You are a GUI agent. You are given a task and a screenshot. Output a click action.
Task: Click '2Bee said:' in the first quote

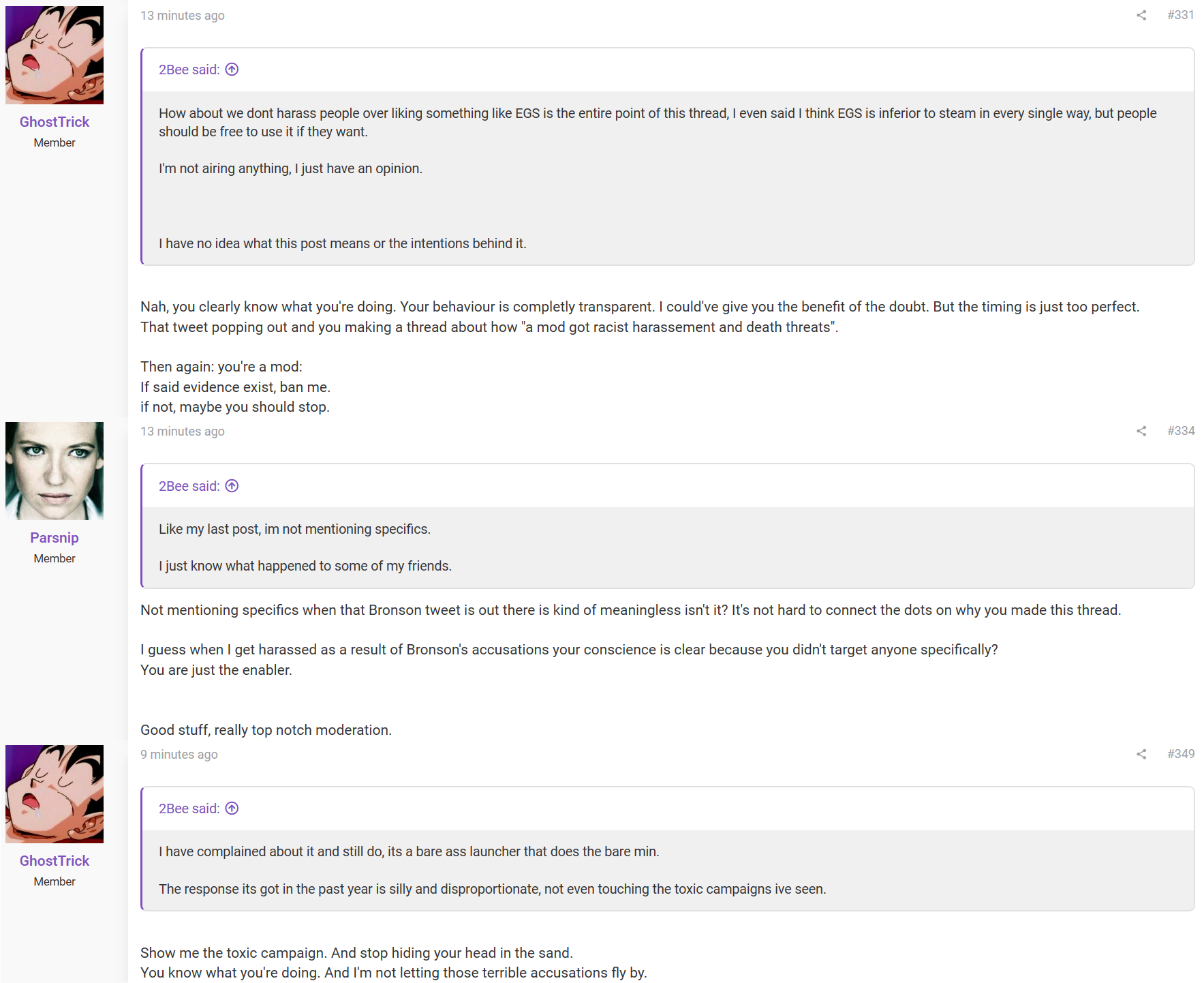(189, 70)
